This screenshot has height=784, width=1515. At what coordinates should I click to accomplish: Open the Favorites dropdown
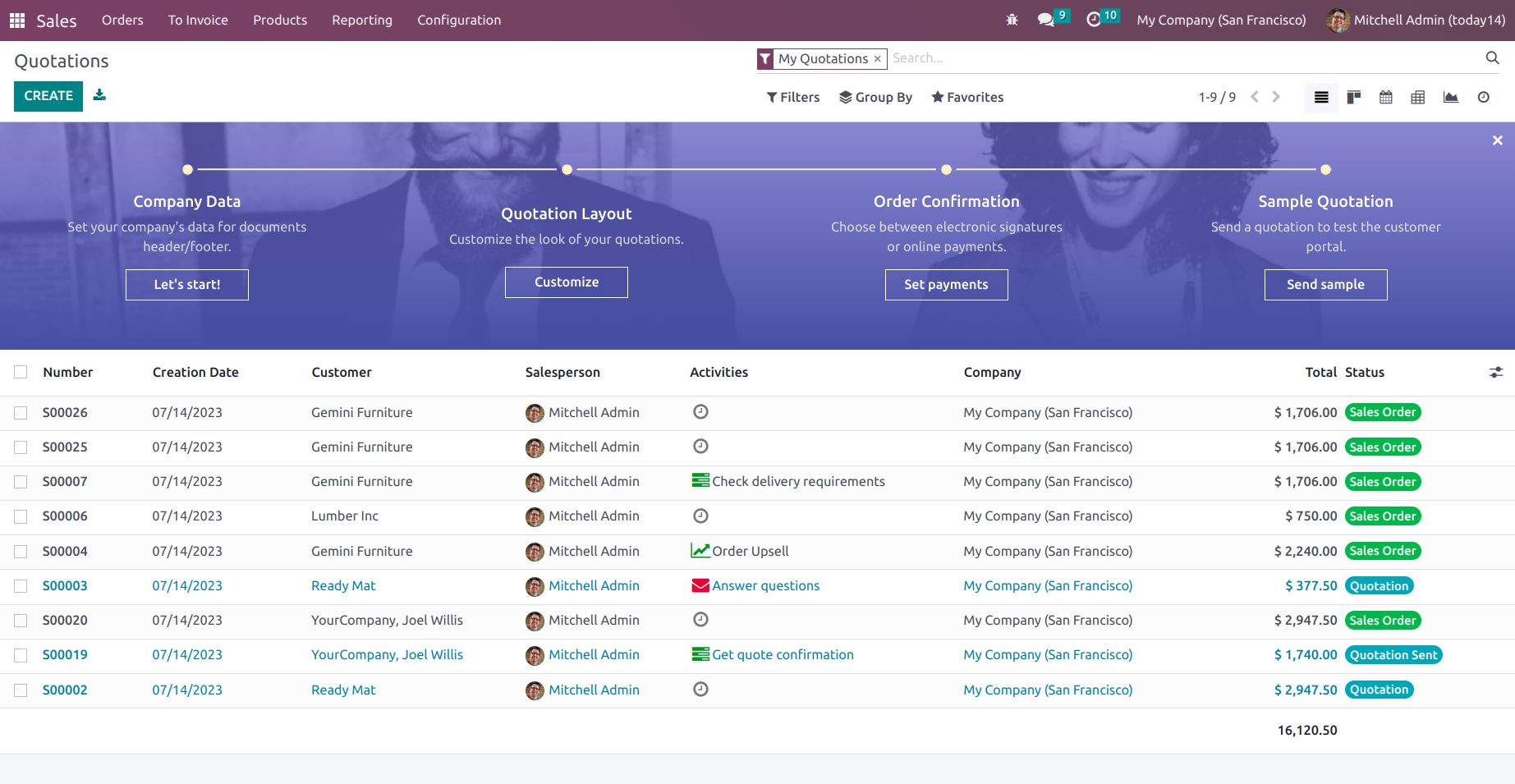967,97
